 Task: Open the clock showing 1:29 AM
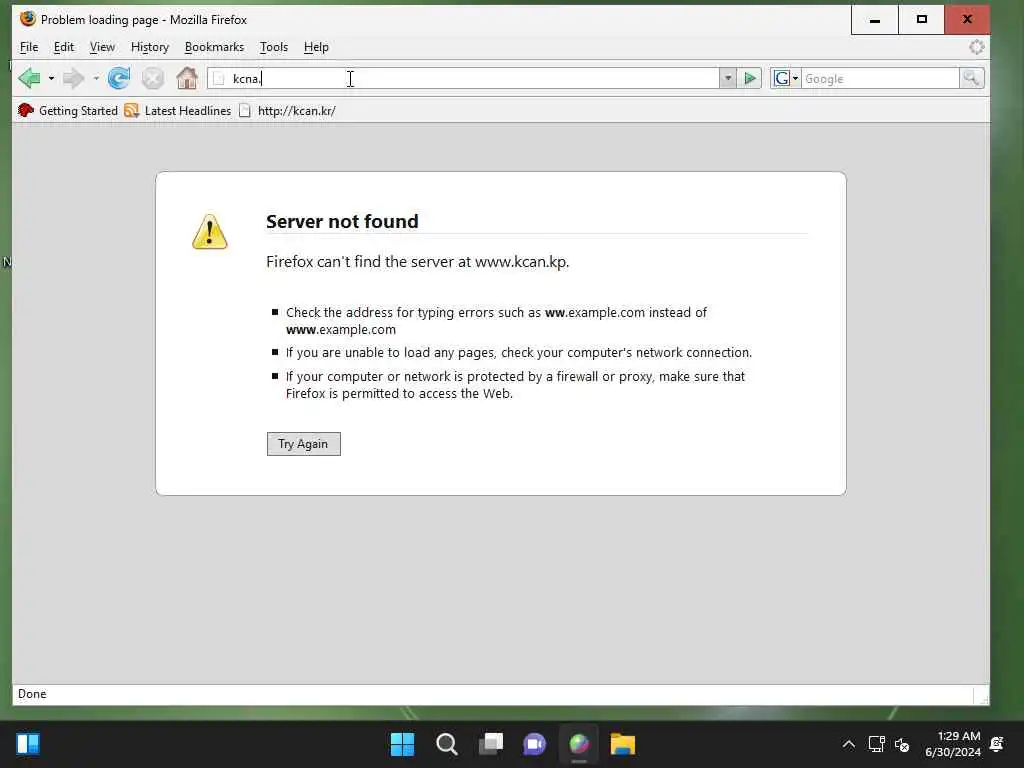tap(953, 744)
